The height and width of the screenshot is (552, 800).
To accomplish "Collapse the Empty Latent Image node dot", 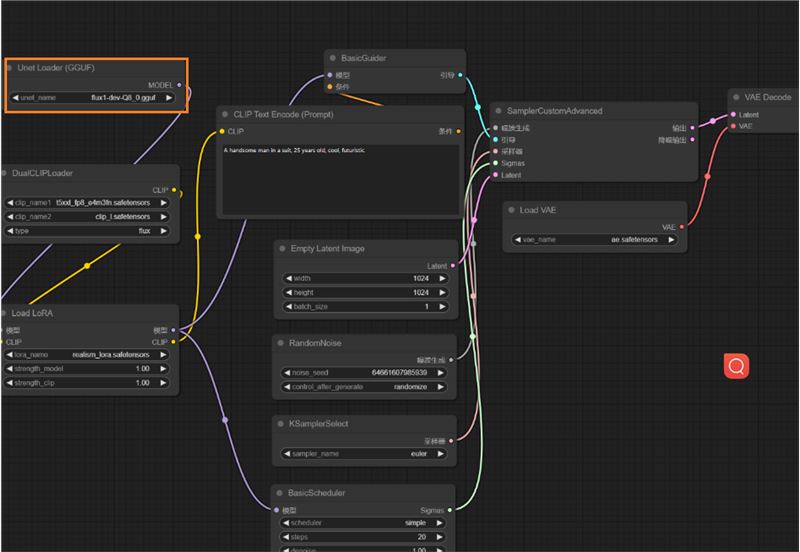I will coord(282,248).
